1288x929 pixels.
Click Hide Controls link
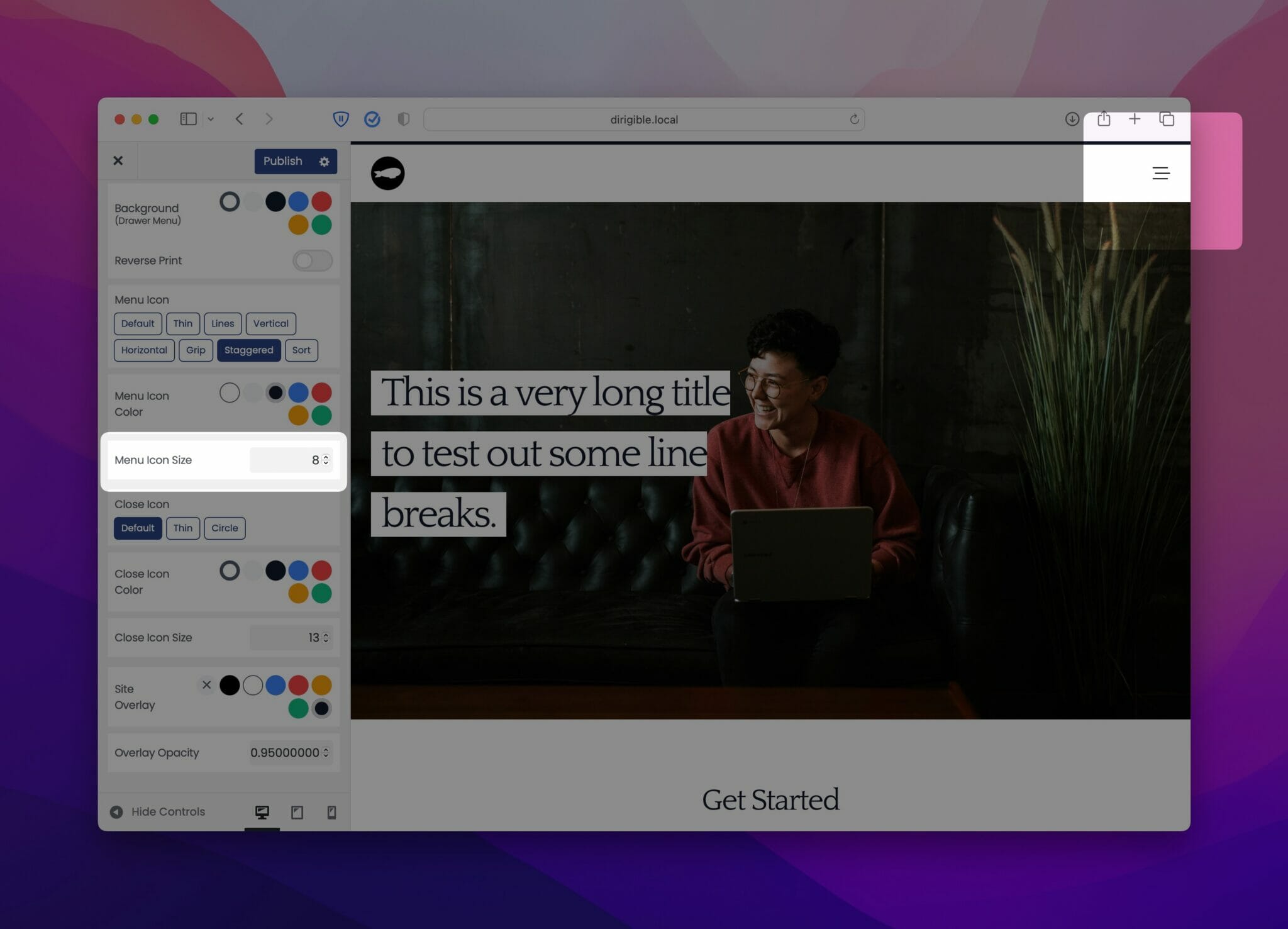pyautogui.click(x=168, y=812)
